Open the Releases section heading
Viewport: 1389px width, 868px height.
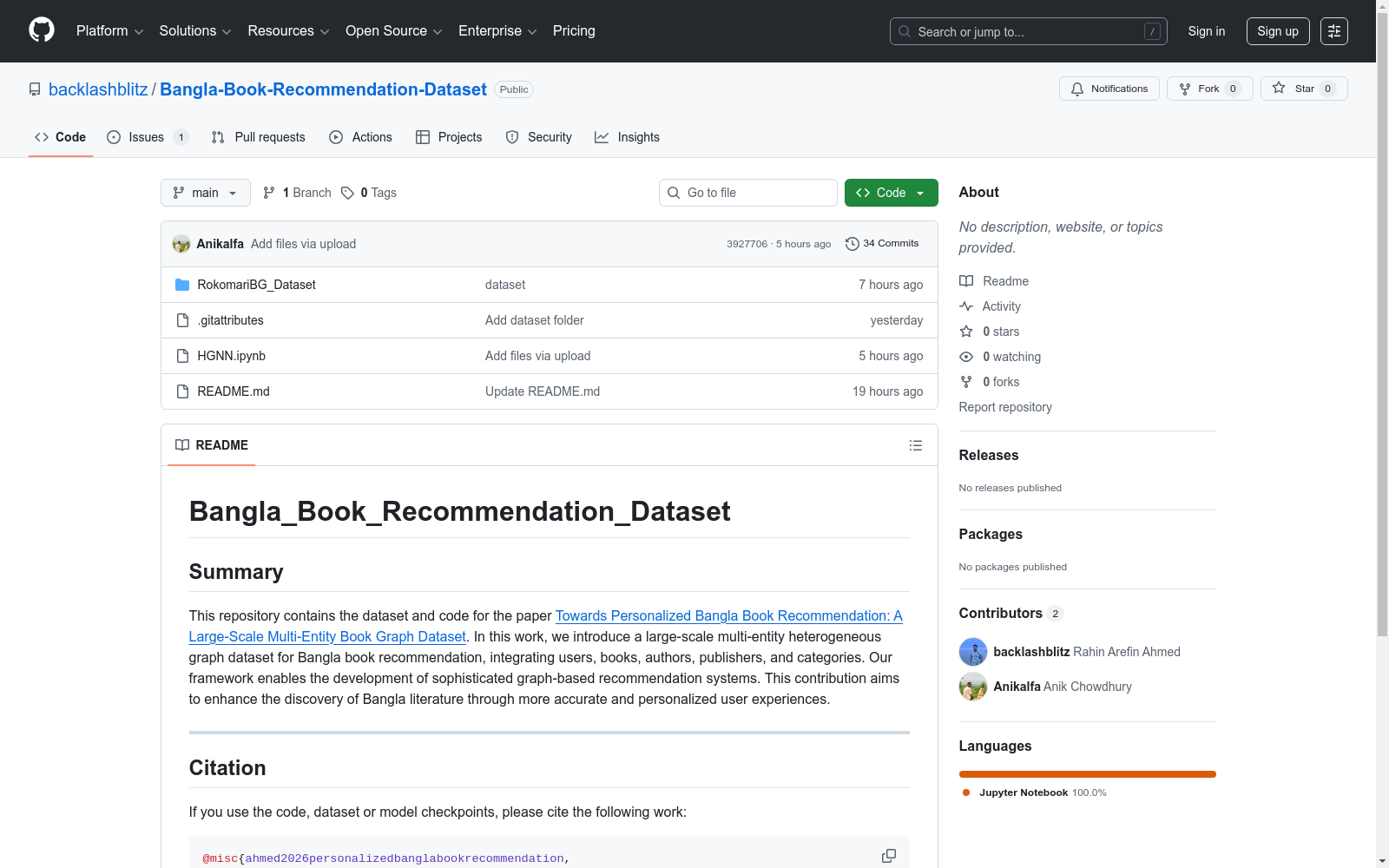(989, 455)
